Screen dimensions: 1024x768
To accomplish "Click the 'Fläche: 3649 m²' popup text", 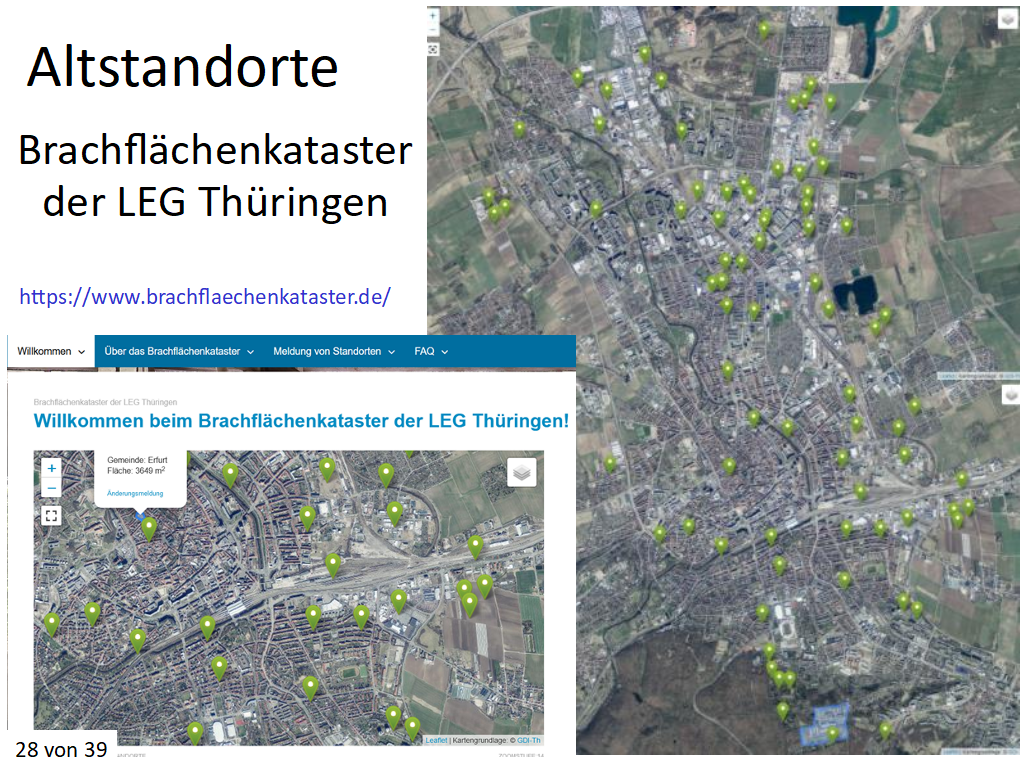I will pos(136,470).
